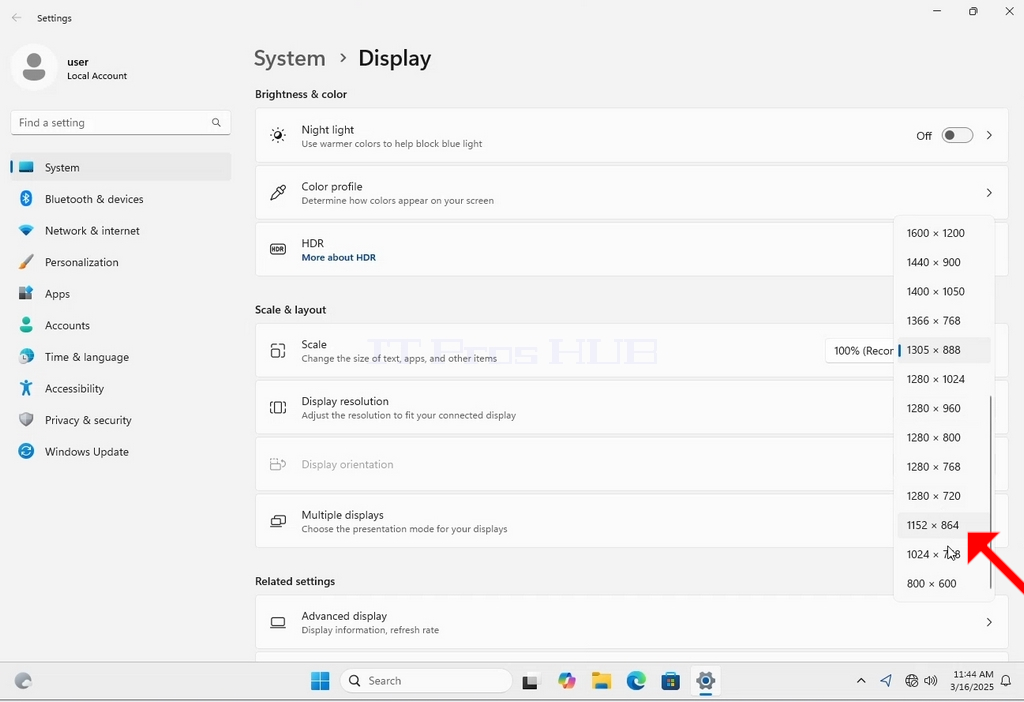Image resolution: width=1024 pixels, height=702 pixels.
Task: Choose 1280 × 960 resolution
Action: [x=944, y=408]
